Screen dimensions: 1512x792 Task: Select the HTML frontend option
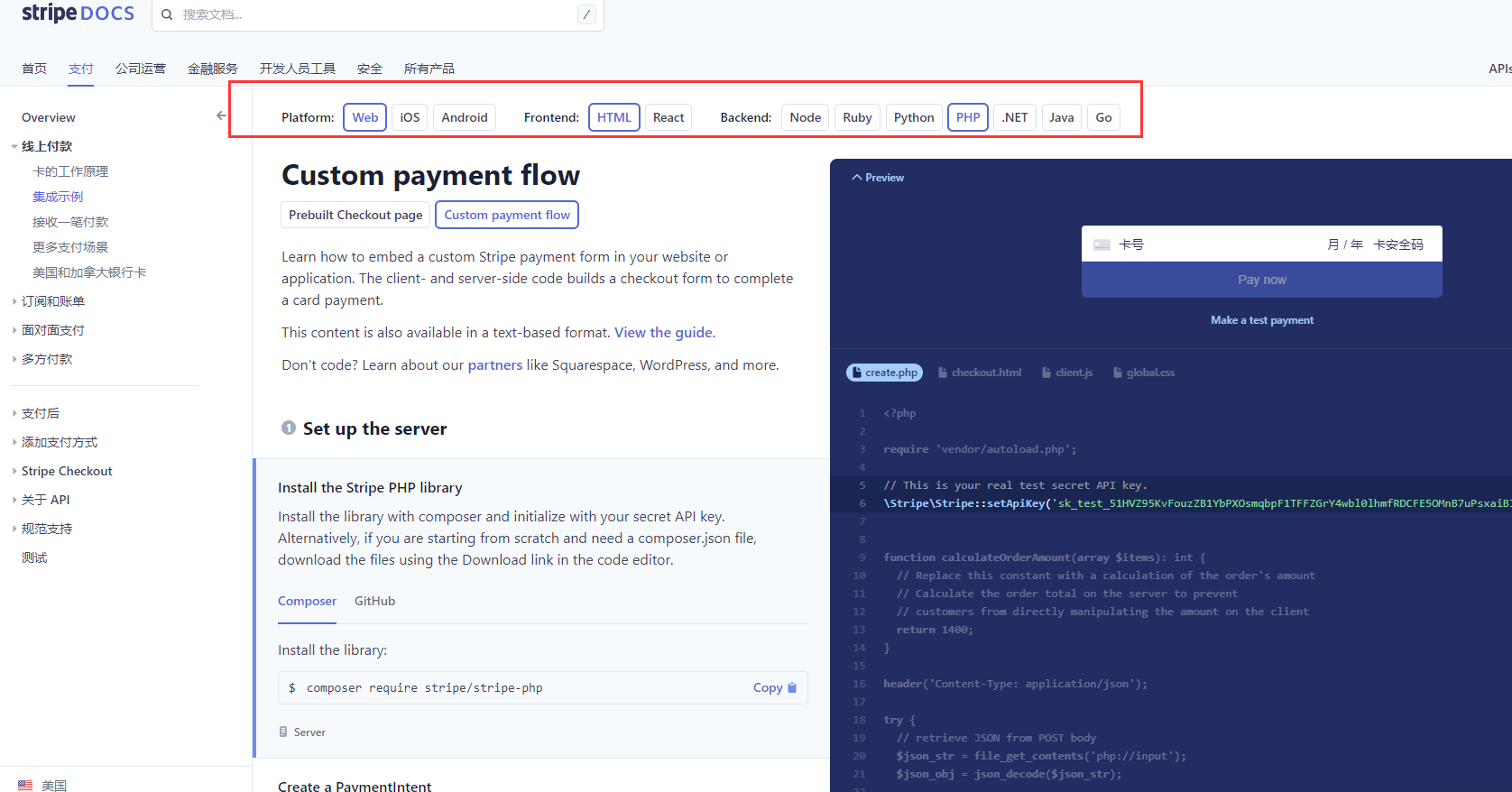pyautogui.click(x=614, y=117)
